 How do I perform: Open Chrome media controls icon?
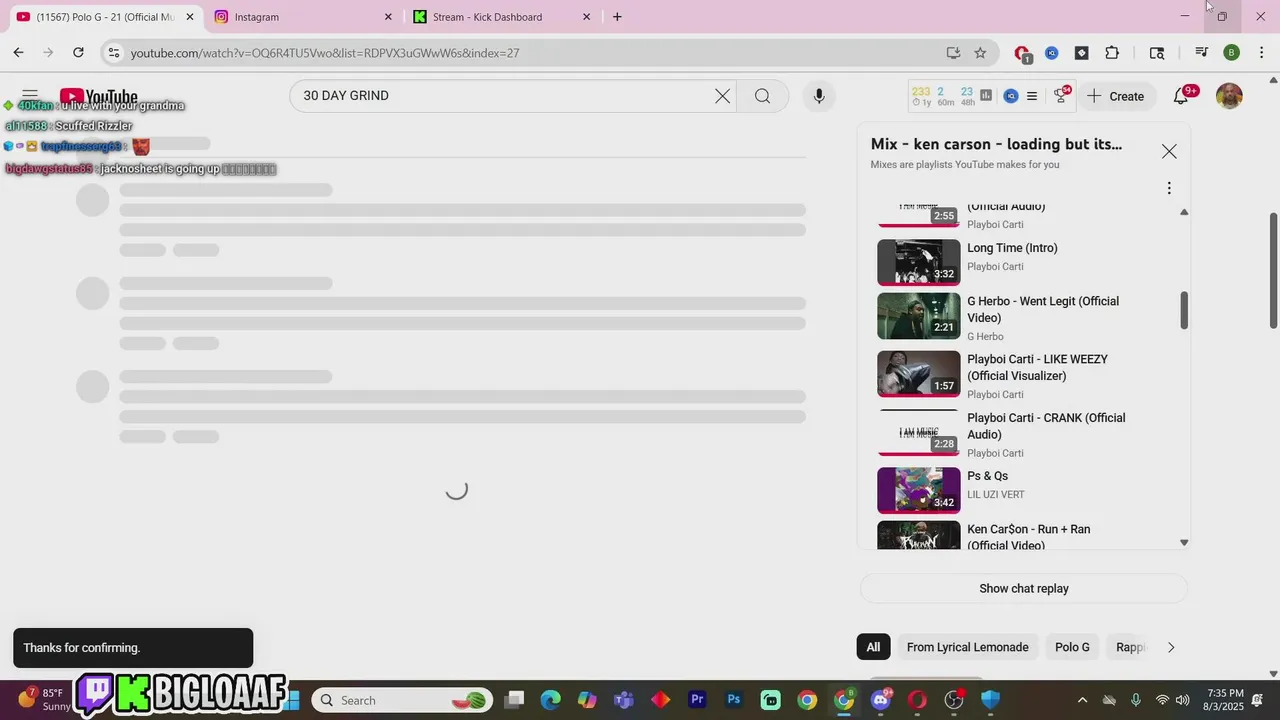pyautogui.click(x=1201, y=53)
